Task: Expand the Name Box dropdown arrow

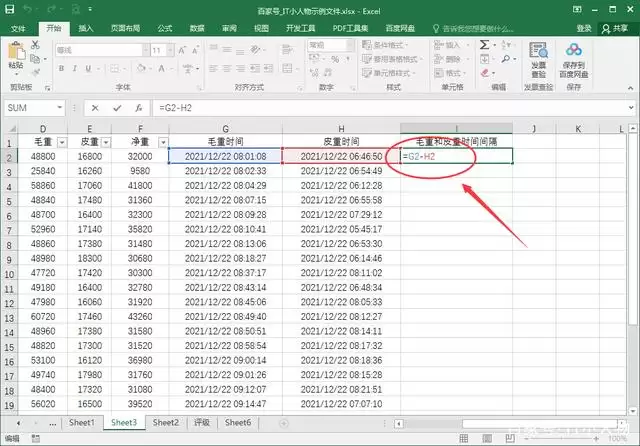Action: coord(60,108)
